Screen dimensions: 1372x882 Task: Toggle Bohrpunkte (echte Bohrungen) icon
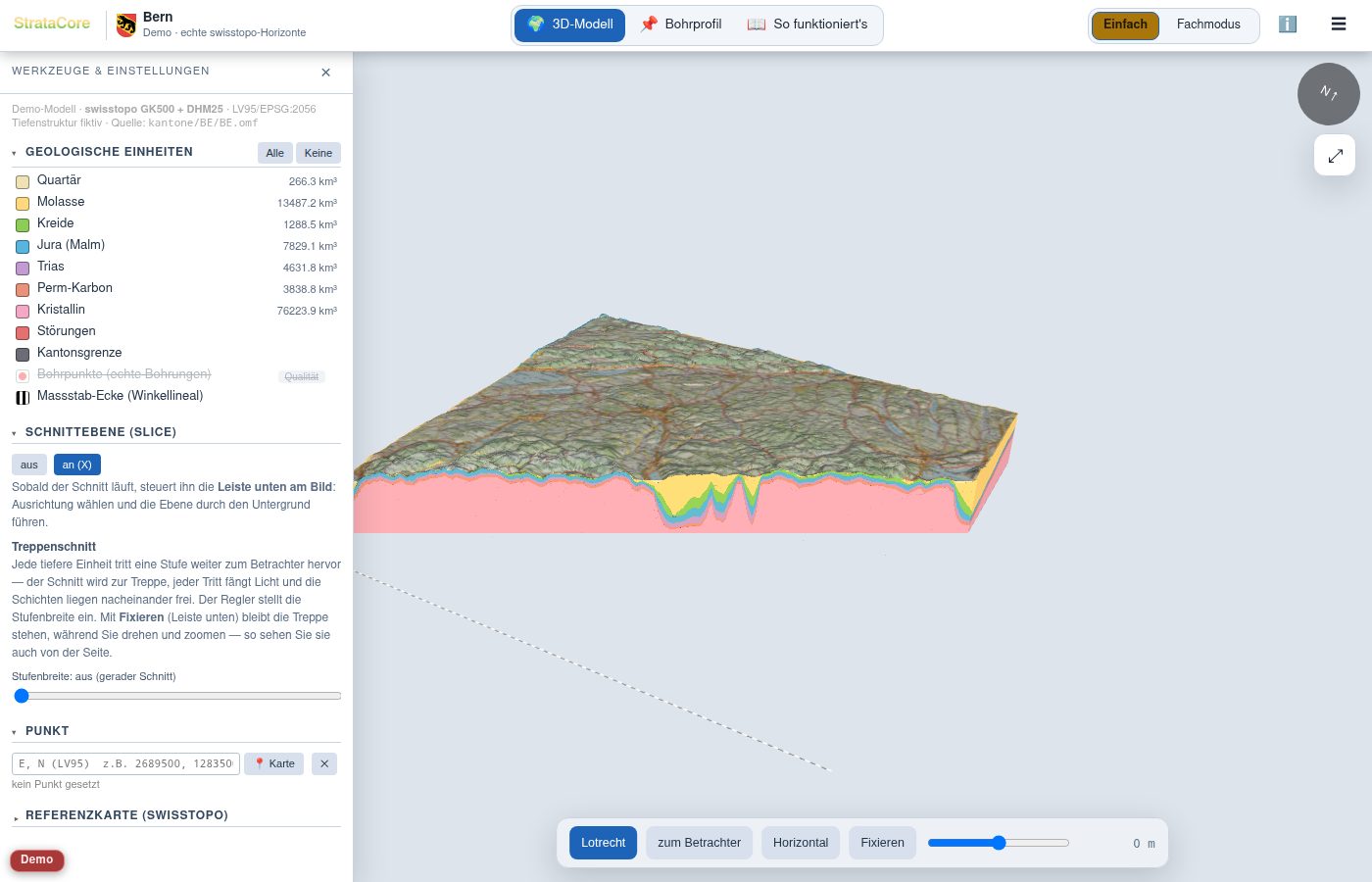(x=23, y=375)
